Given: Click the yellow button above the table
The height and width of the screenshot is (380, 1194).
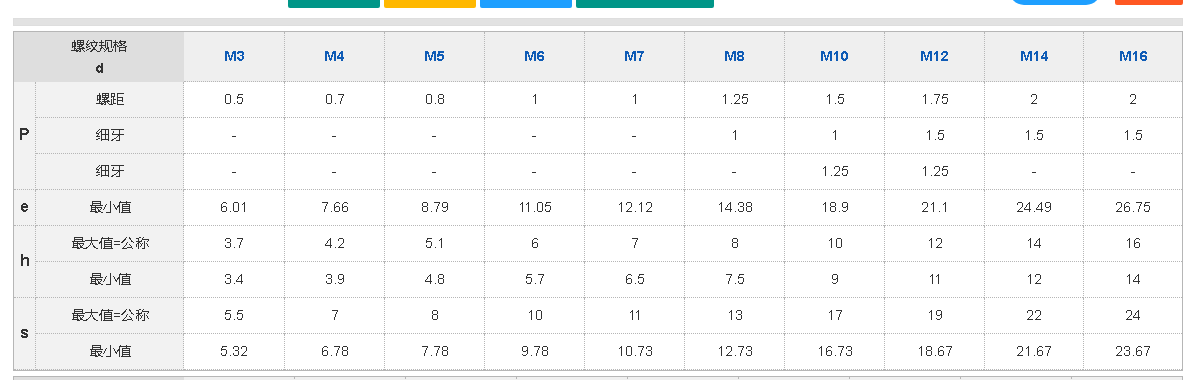Looking at the screenshot, I should coord(429,4).
